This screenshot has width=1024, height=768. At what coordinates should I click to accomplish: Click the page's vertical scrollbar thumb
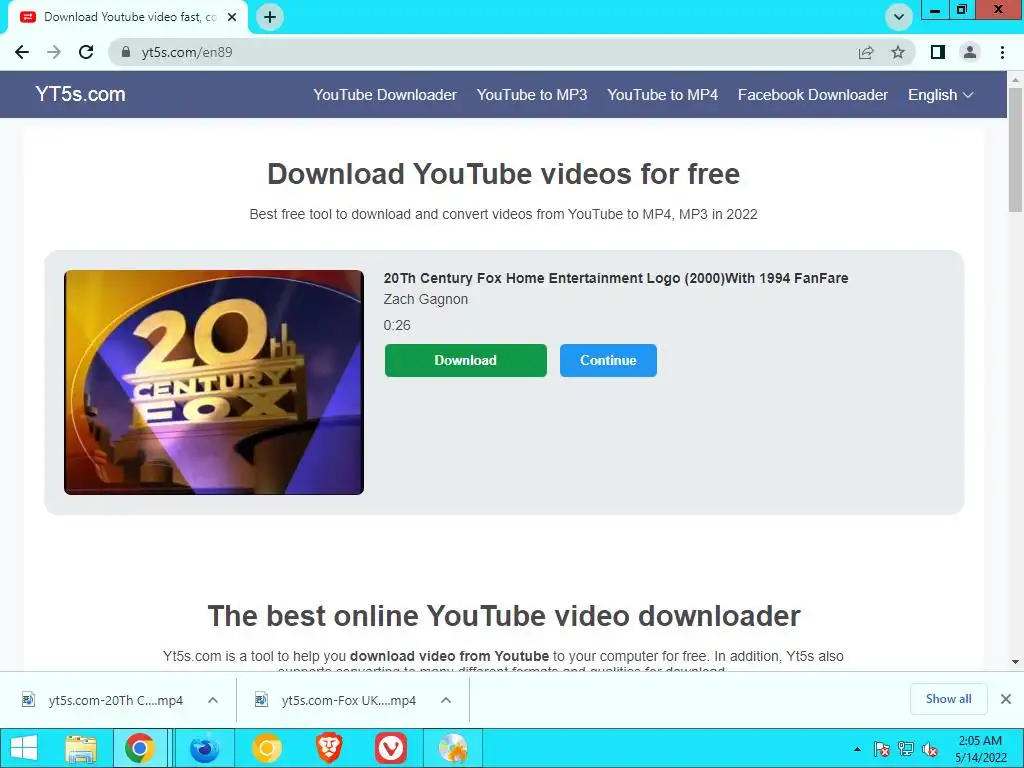(1015, 149)
